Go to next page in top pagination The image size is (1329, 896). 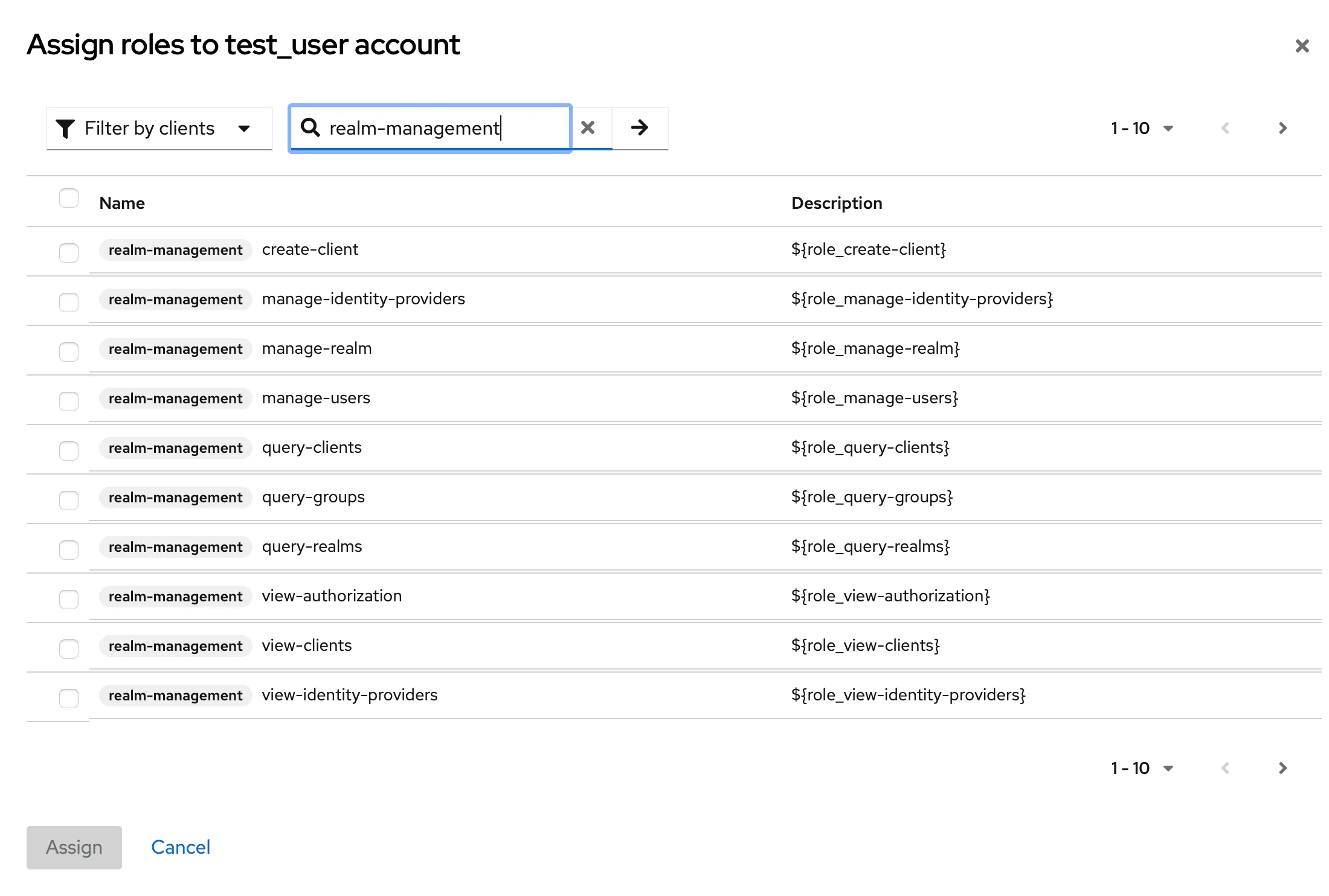point(1282,128)
